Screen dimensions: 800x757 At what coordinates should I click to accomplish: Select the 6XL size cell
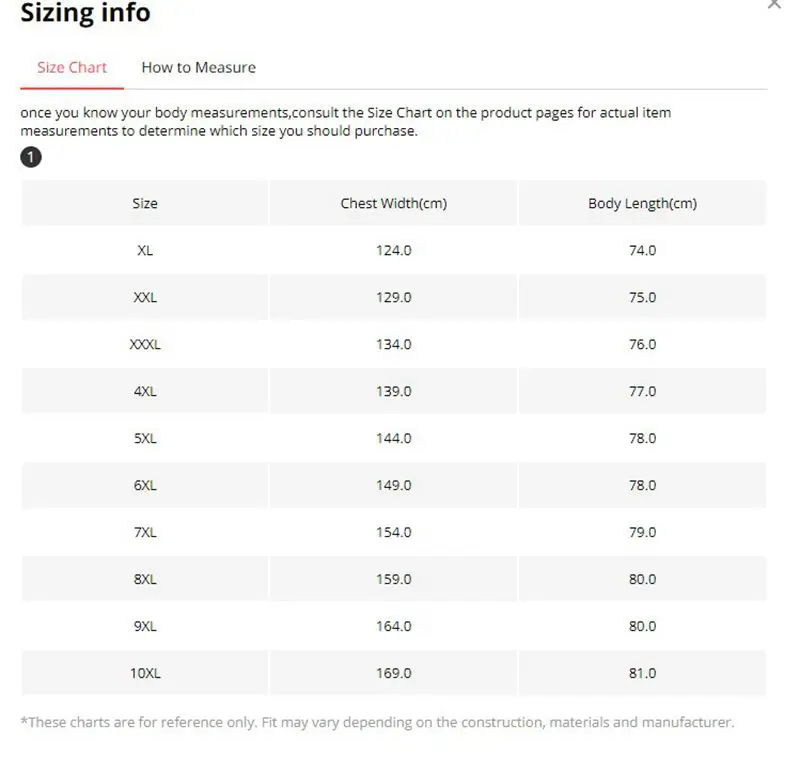(145, 485)
